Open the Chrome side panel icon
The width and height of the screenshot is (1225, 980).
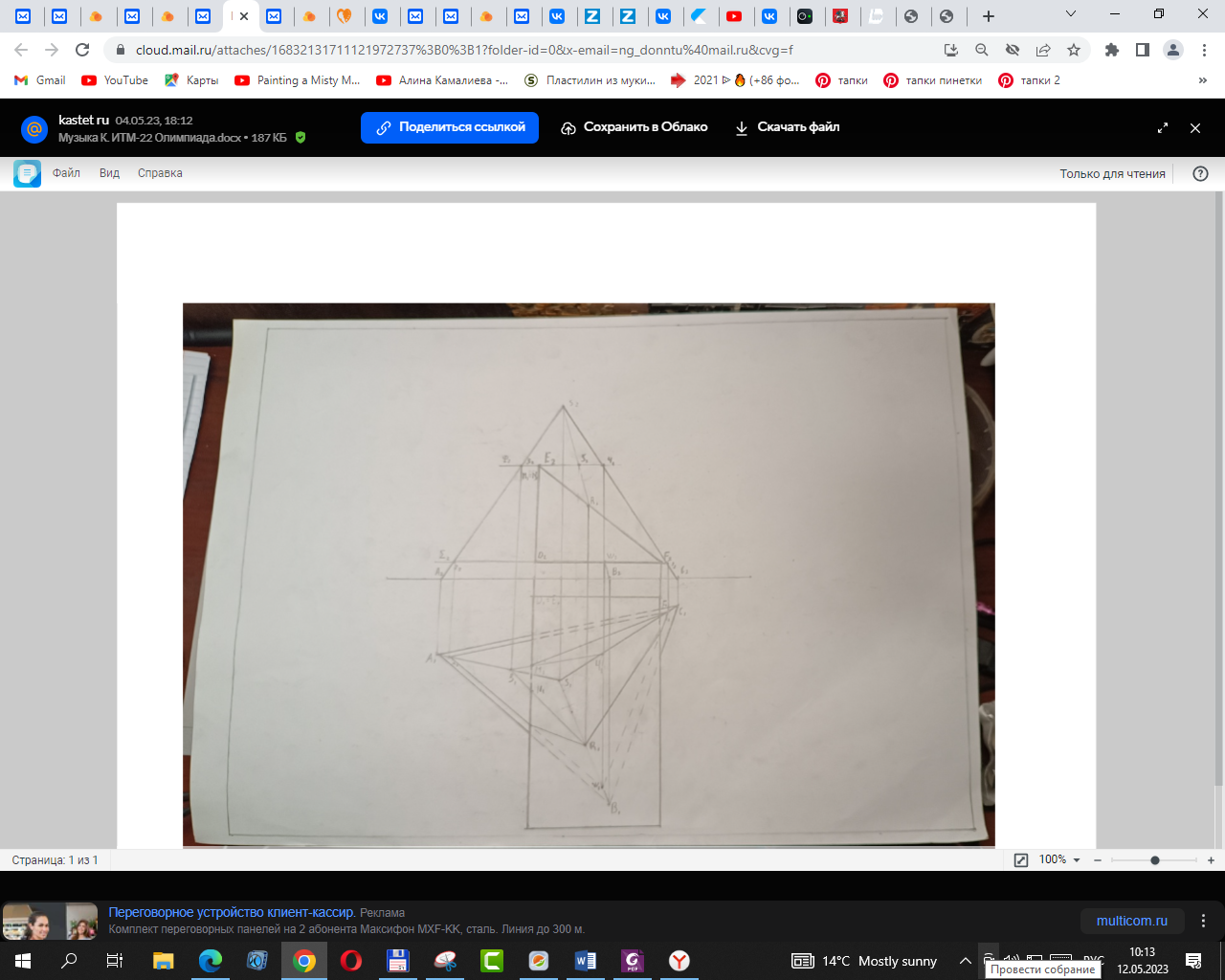point(1142,50)
